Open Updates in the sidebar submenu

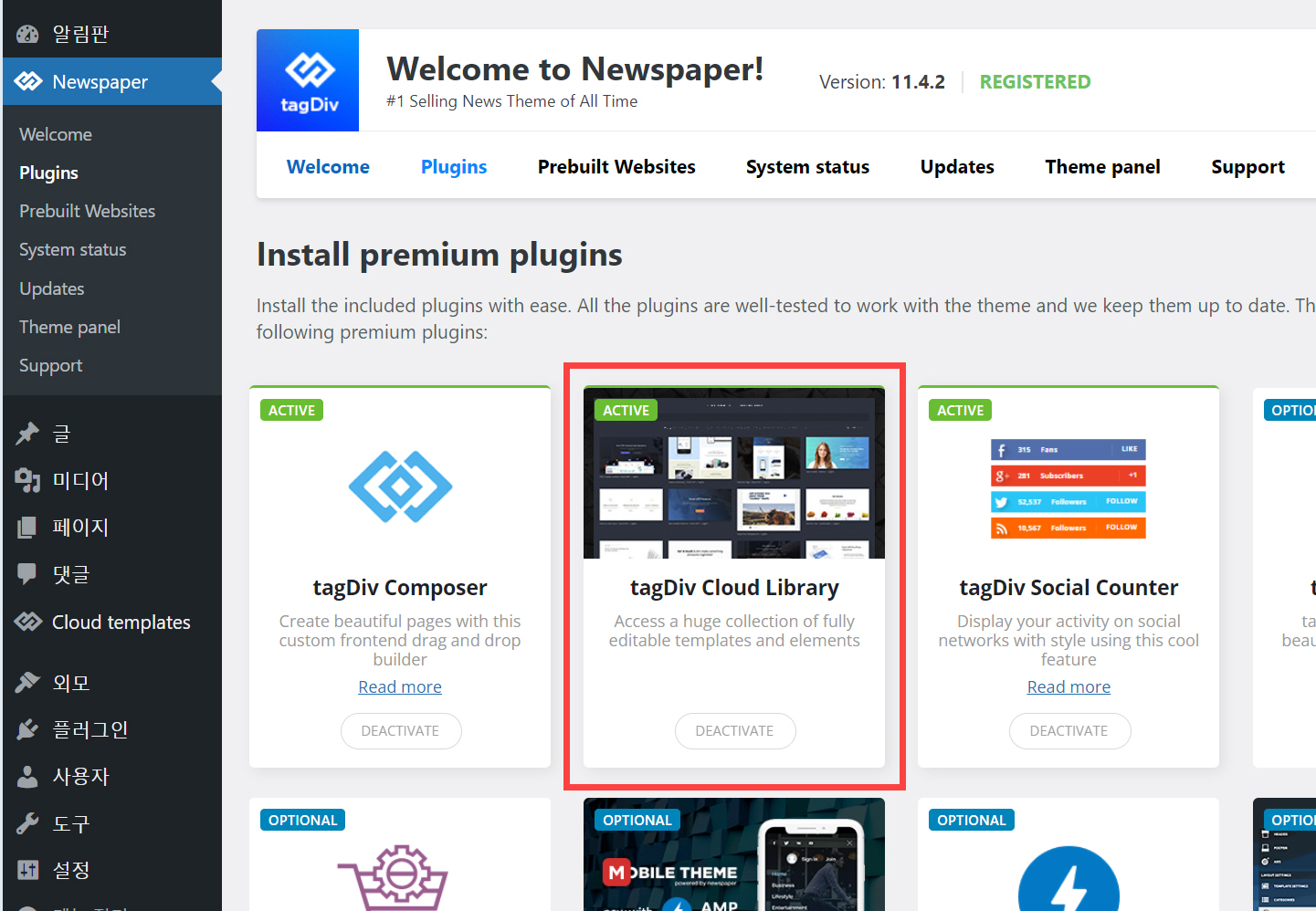click(52, 288)
